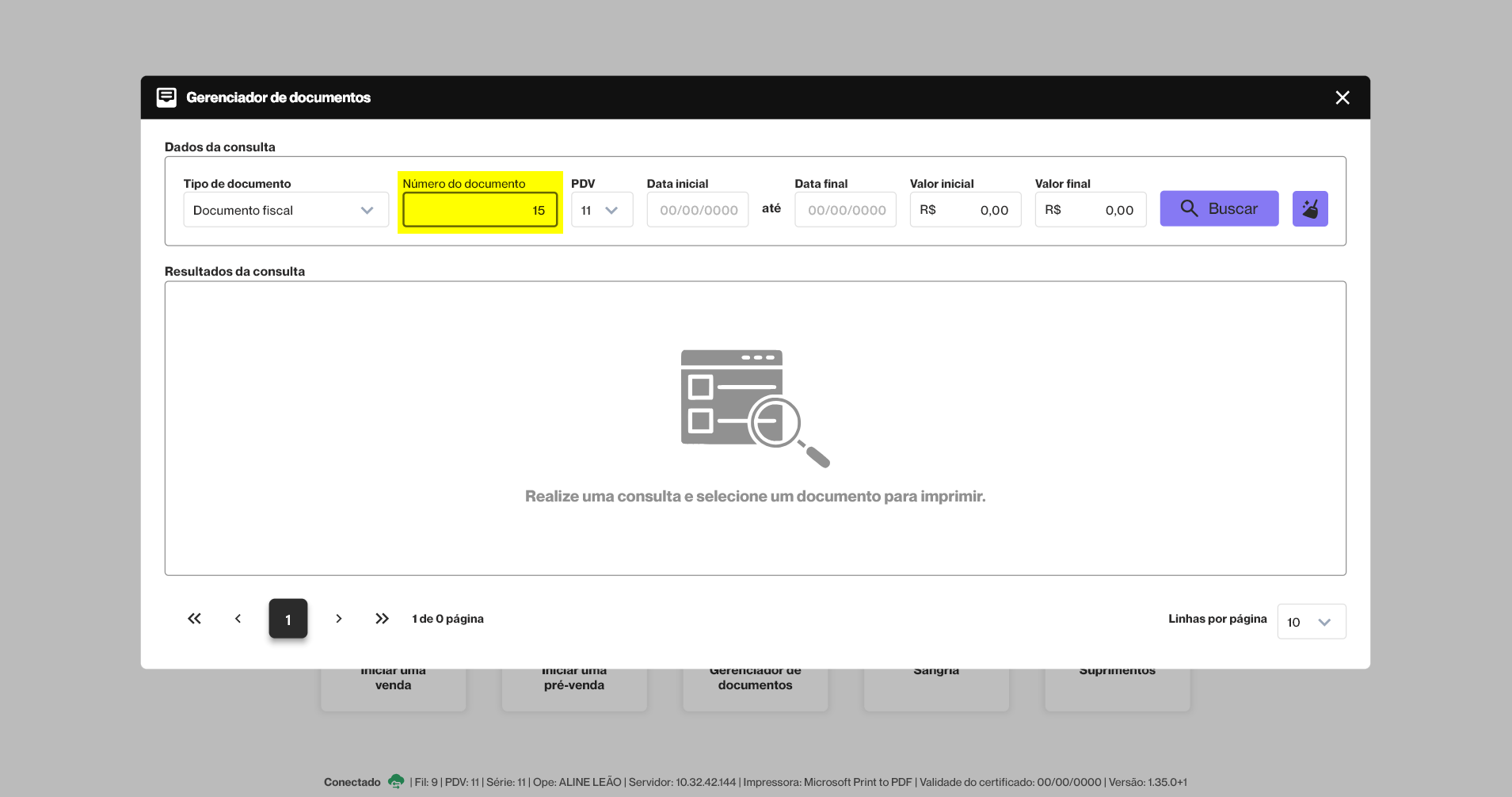
Task: Click the document manager icon in title bar
Action: 166,97
